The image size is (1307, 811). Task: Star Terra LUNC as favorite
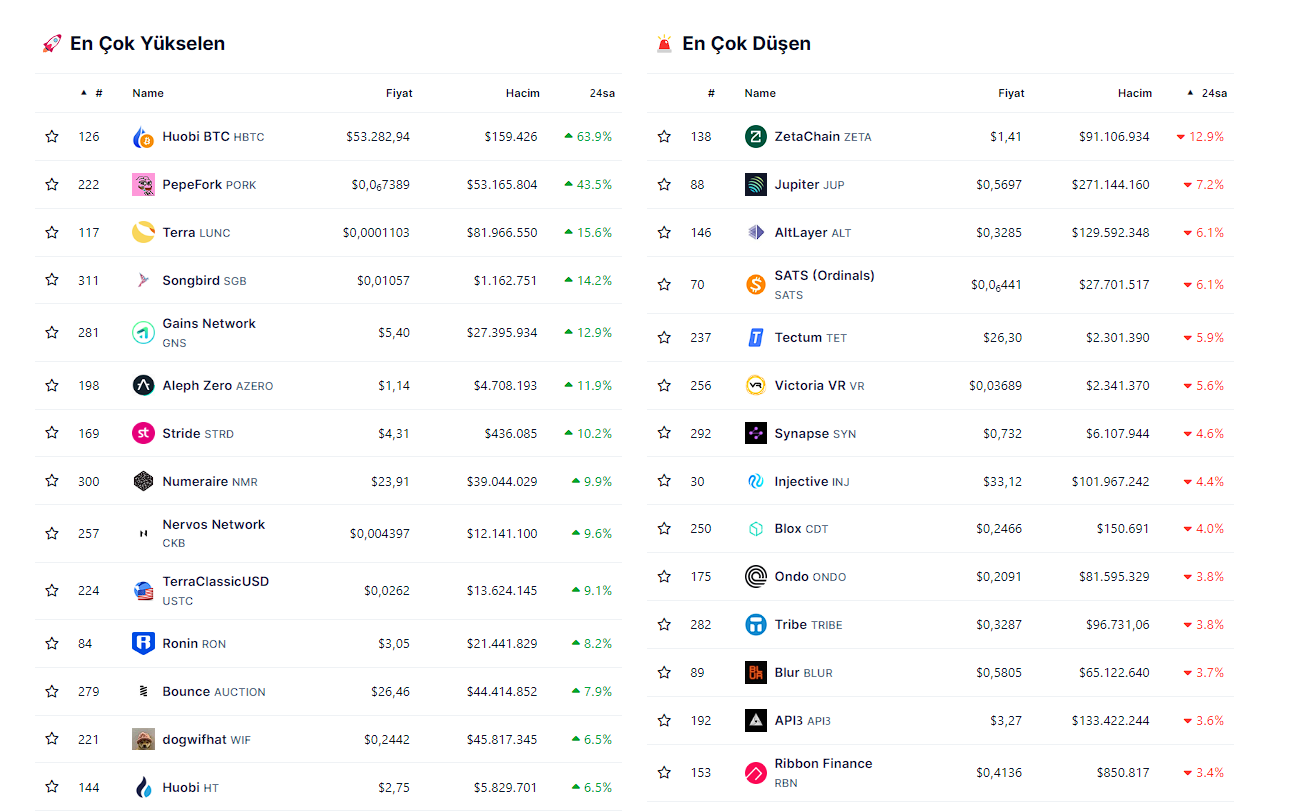tap(52, 233)
